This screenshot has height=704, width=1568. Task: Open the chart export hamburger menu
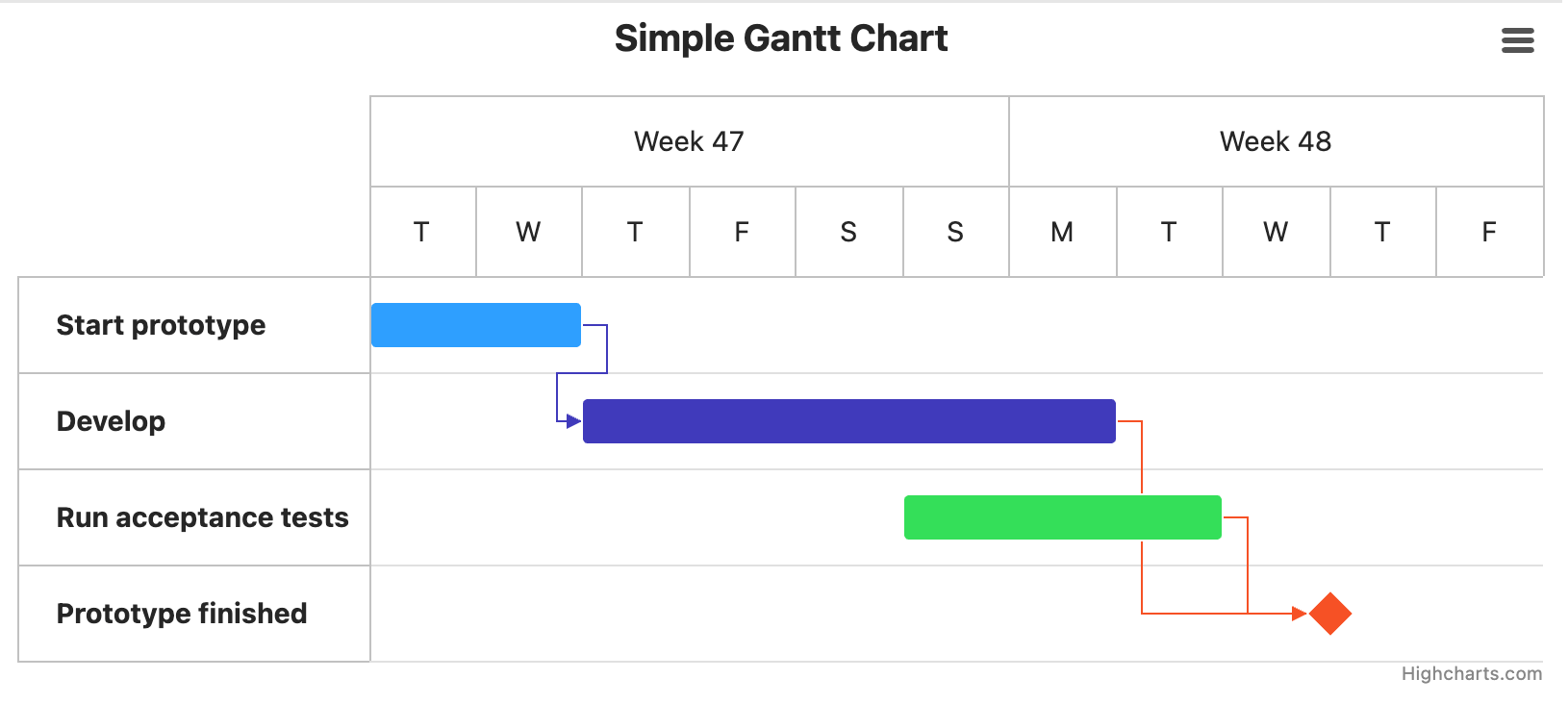[x=1517, y=41]
